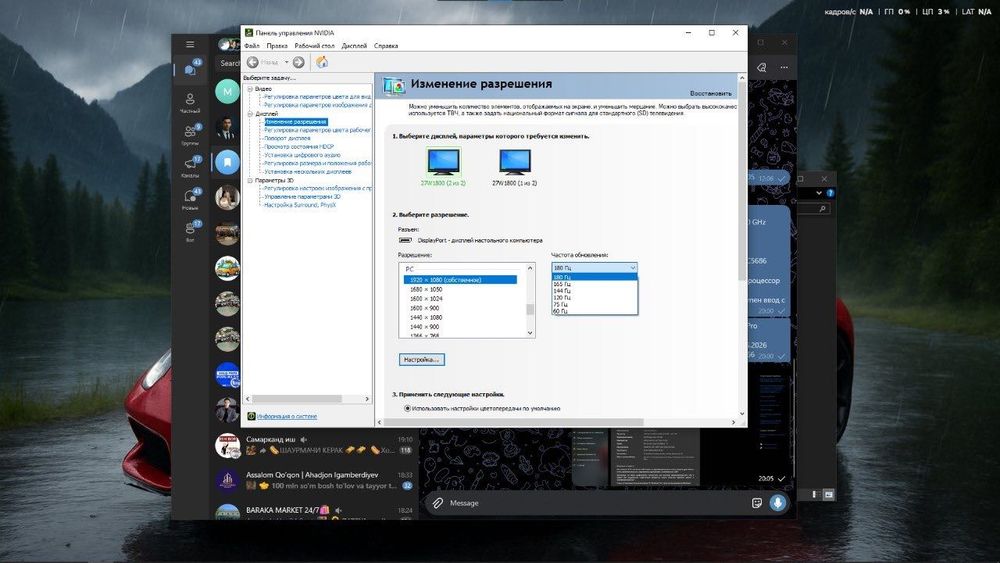The height and width of the screenshot is (563, 1000).
Task: Collapse the Дисплей tree node
Action: coord(250,113)
